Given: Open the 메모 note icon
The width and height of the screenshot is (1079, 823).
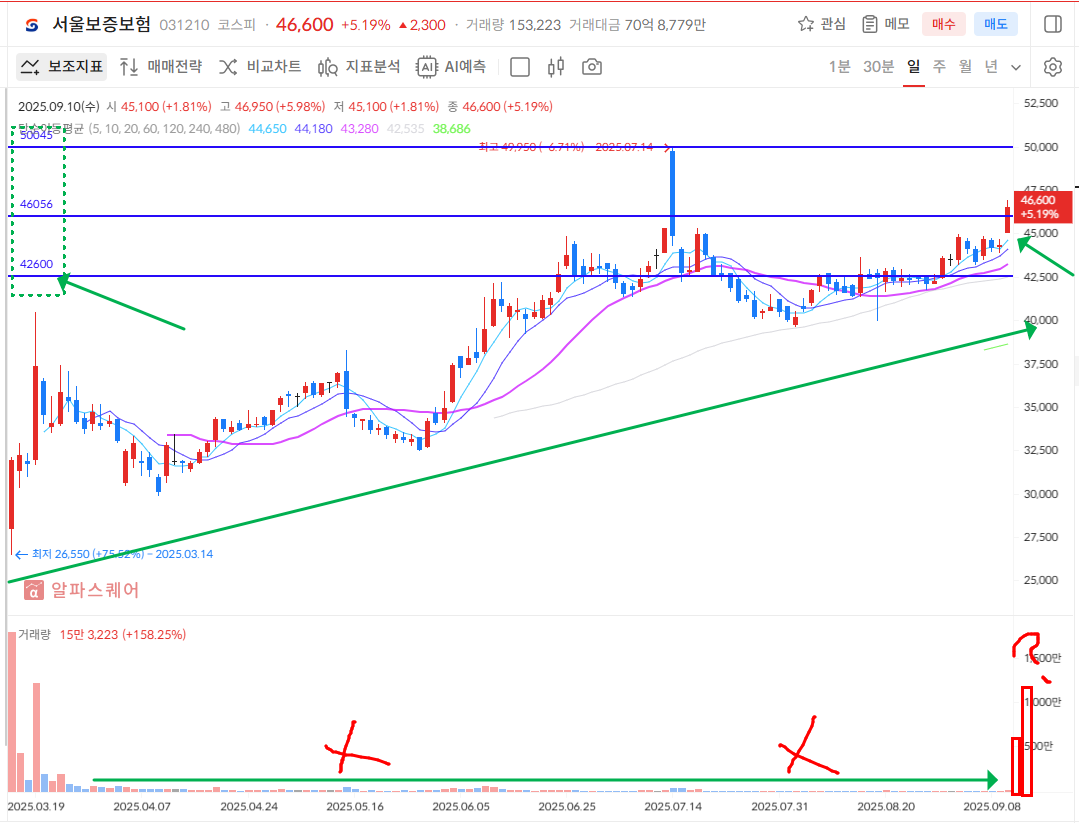Looking at the screenshot, I should tap(870, 24).
